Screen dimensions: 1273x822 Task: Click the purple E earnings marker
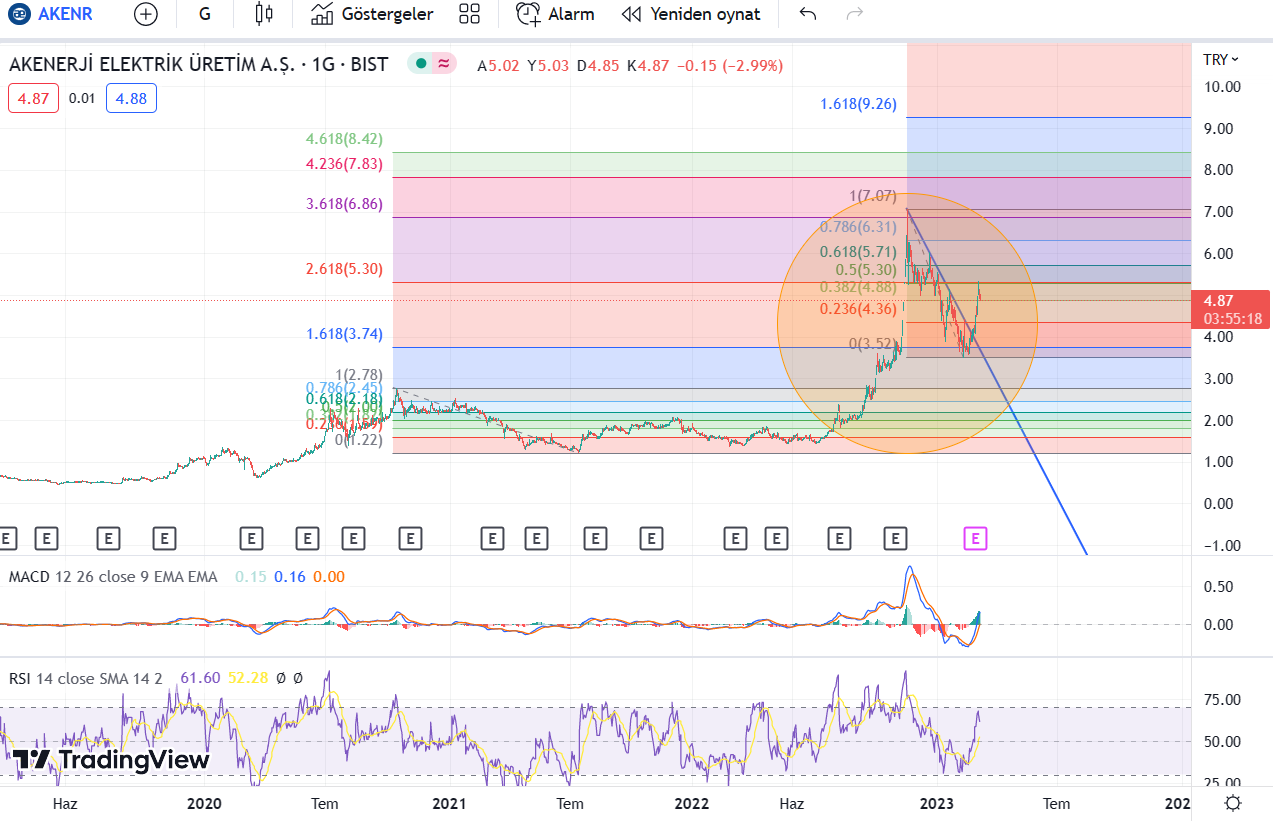click(x=976, y=539)
